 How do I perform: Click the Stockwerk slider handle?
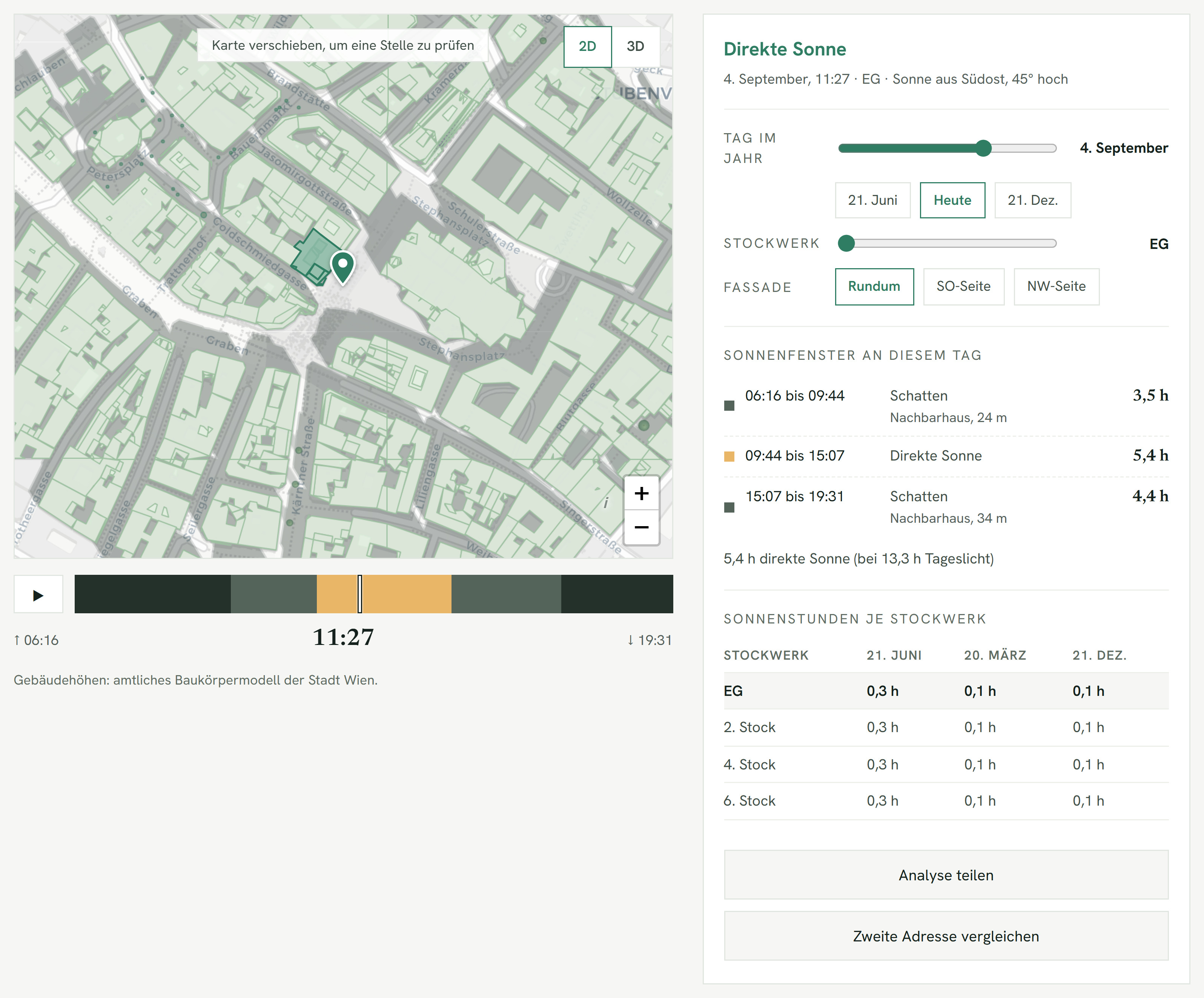846,243
